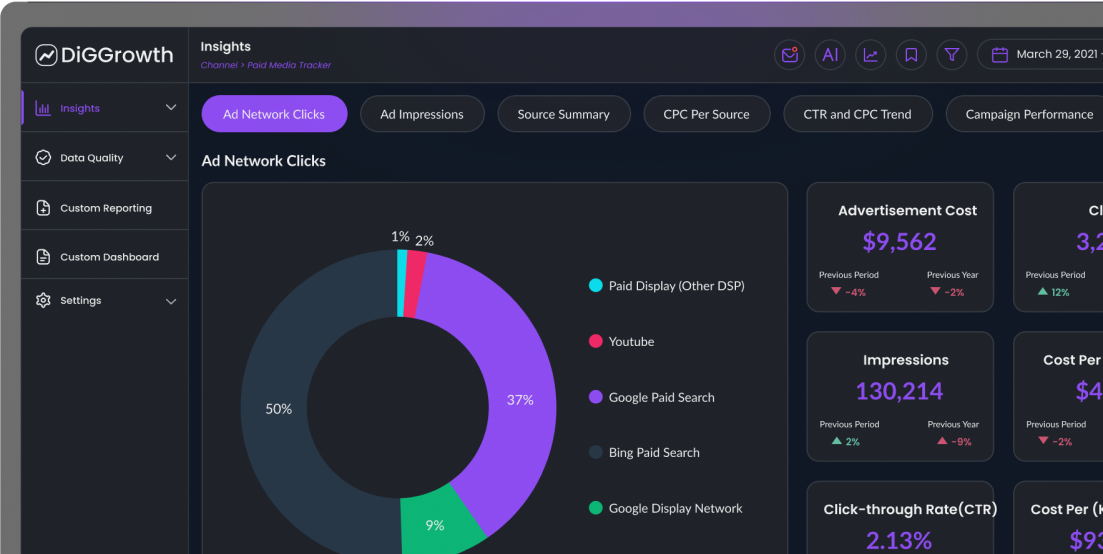Image resolution: width=1103 pixels, height=554 pixels.
Task: Click the Impressions card title
Action: [x=906, y=360]
